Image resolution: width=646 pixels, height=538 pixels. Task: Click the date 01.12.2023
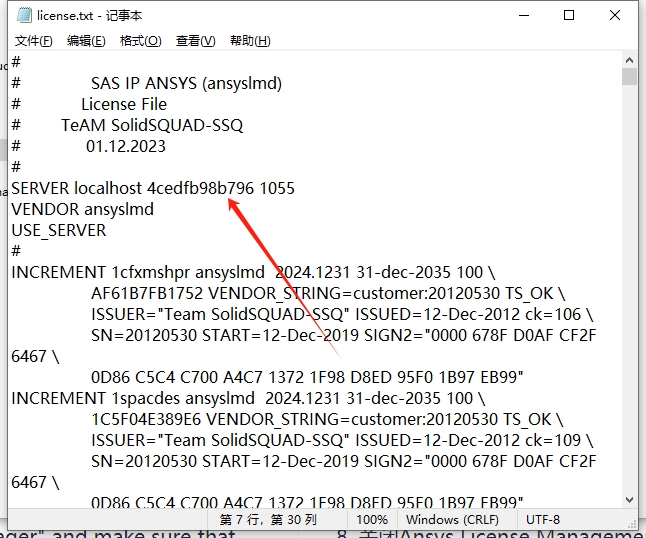tap(126, 146)
